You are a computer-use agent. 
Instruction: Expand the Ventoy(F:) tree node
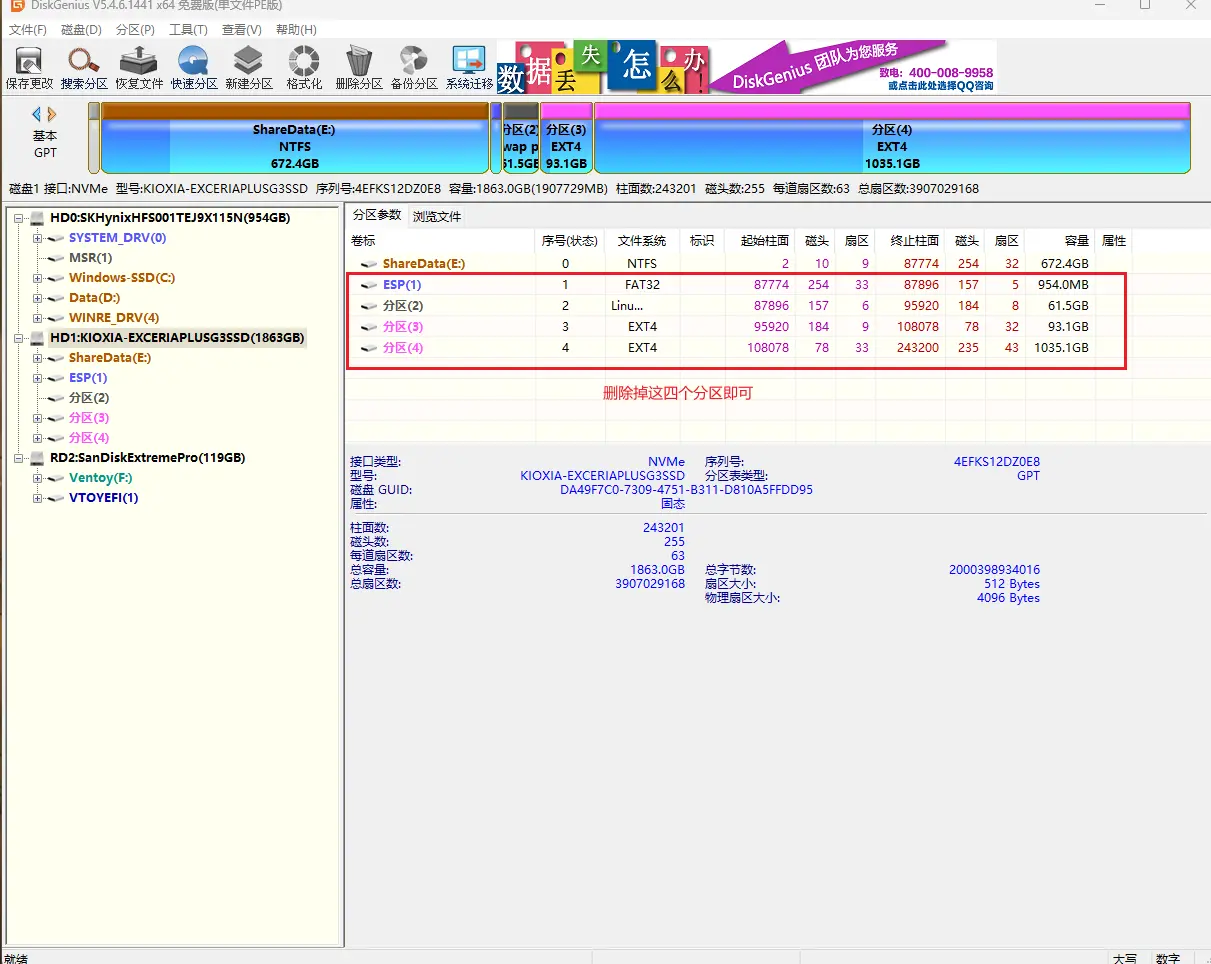pyautogui.click(x=37, y=478)
